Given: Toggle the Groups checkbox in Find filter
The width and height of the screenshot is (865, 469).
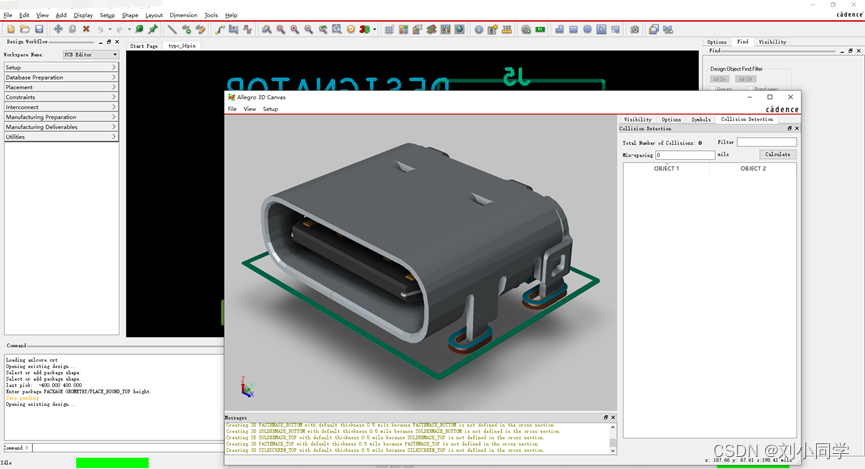Looking at the screenshot, I should tap(714, 89).
